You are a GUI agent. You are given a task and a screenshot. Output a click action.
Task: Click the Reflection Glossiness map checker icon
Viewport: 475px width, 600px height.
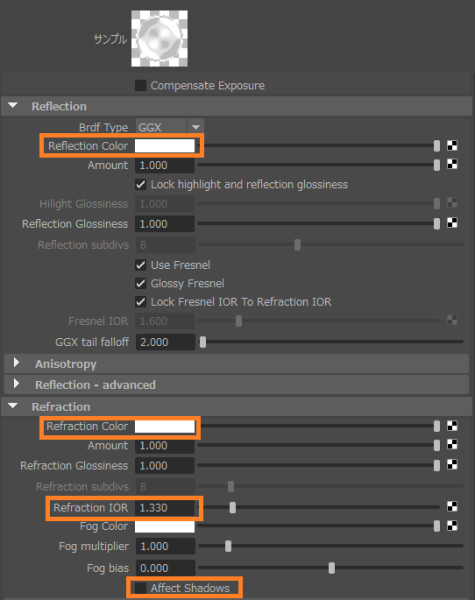click(x=452, y=223)
